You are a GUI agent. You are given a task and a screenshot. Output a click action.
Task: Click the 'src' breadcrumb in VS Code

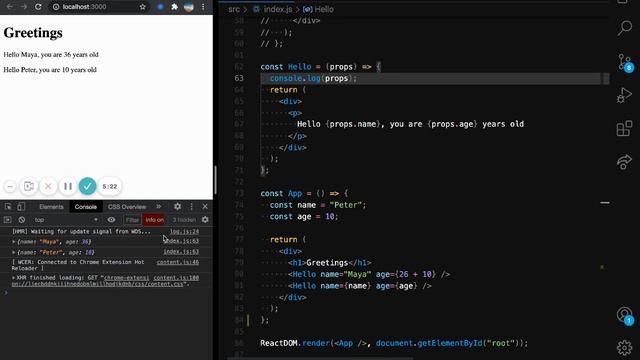point(234,9)
